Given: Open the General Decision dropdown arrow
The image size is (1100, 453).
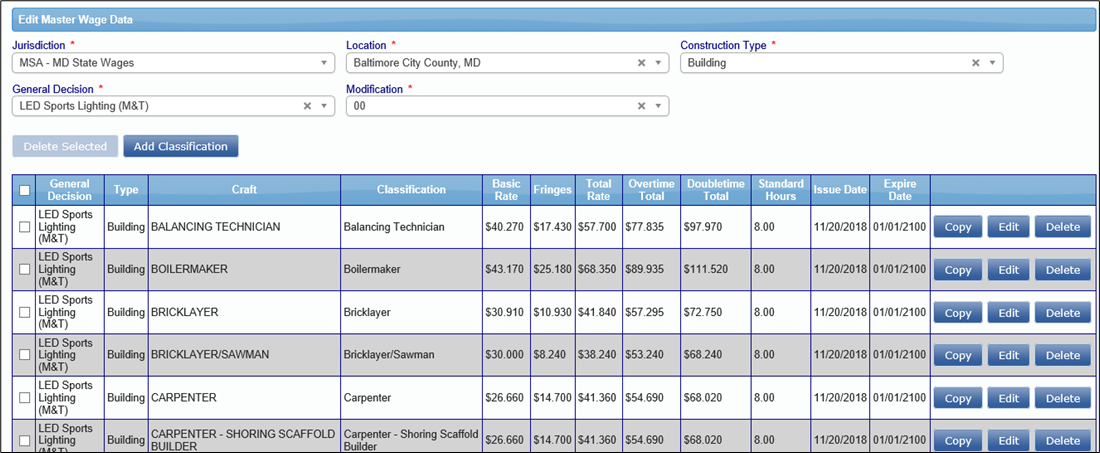Looking at the screenshot, I should coord(324,106).
